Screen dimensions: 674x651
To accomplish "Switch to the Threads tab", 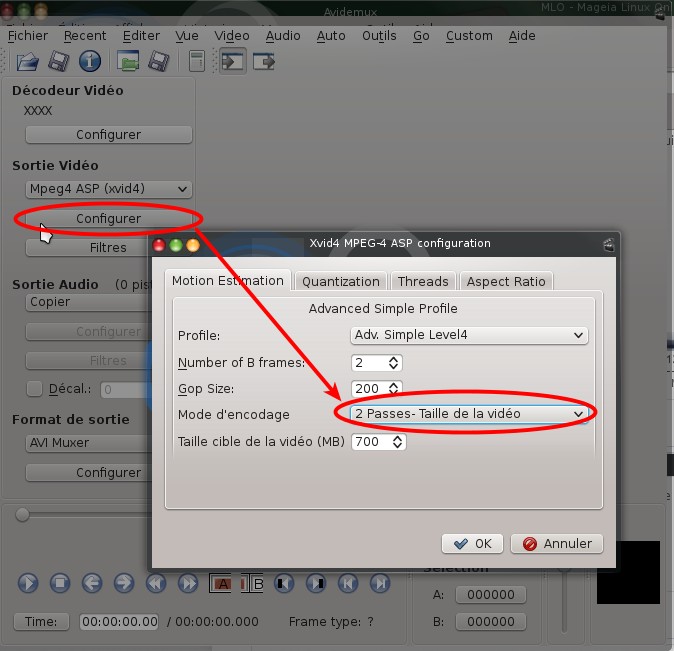I will [x=423, y=281].
